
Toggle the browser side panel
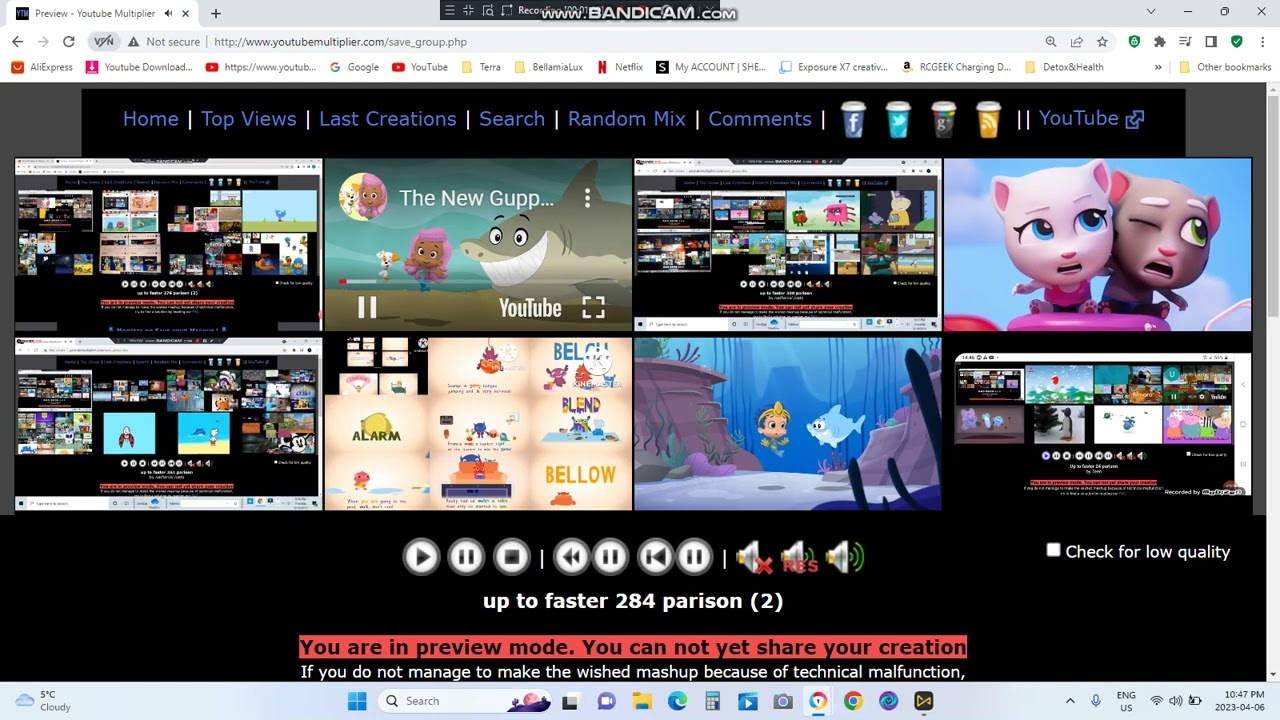[1211, 42]
